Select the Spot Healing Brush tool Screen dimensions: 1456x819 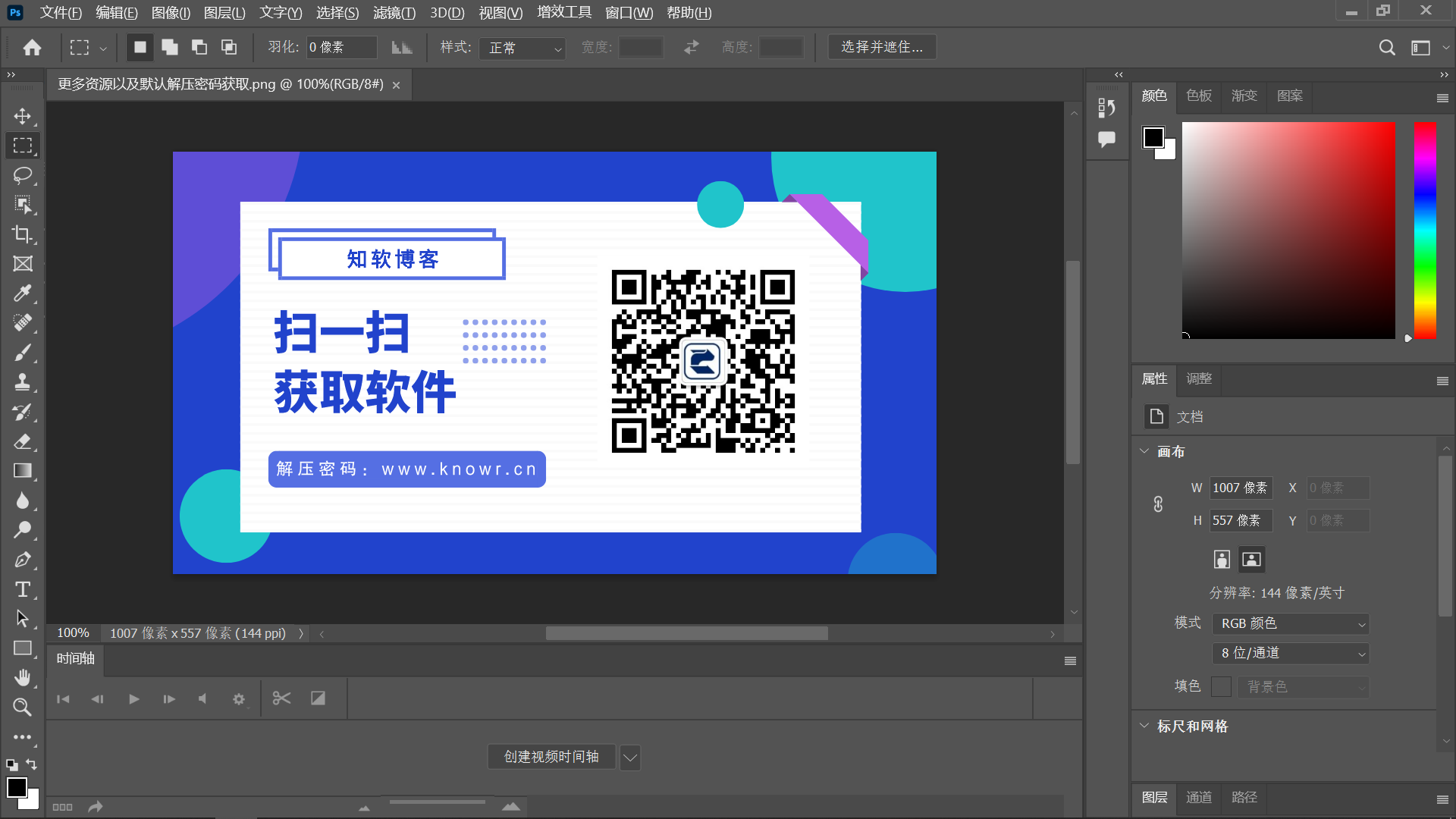click(23, 323)
